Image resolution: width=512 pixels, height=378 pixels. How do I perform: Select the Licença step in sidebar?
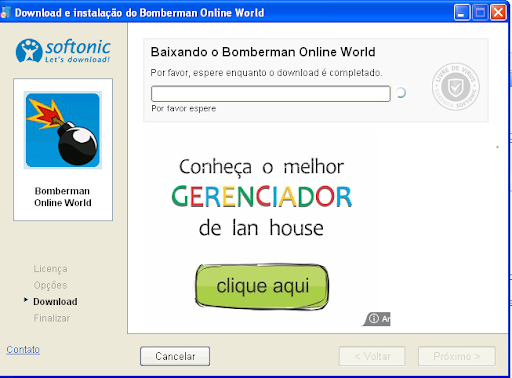[x=50, y=269]
